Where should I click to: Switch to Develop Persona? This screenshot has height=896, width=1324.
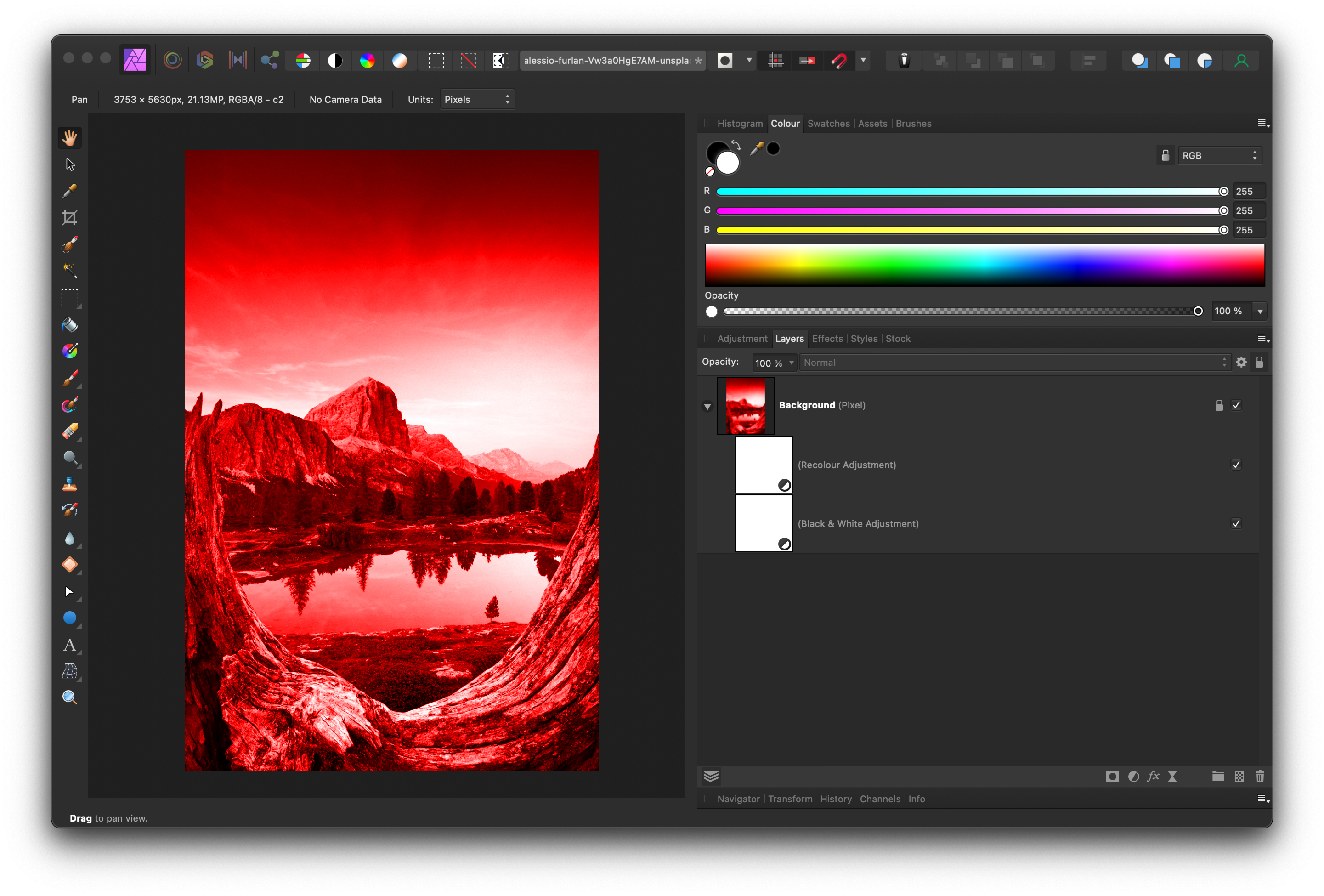coord(204,60)
